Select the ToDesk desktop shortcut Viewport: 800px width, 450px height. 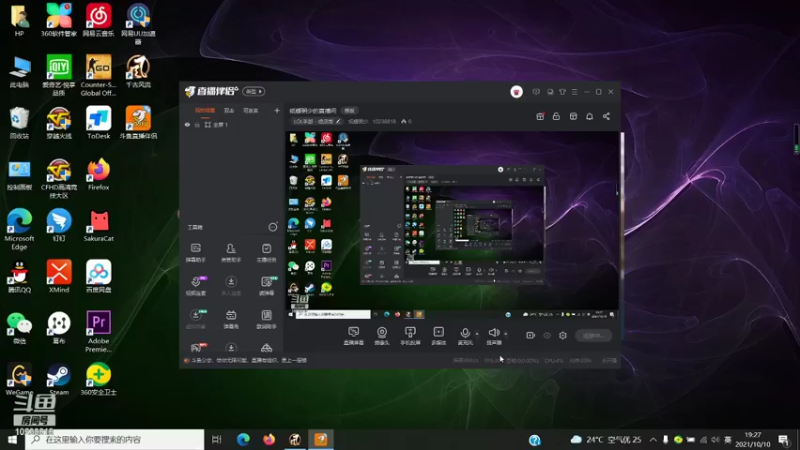(x=98, y=123)
